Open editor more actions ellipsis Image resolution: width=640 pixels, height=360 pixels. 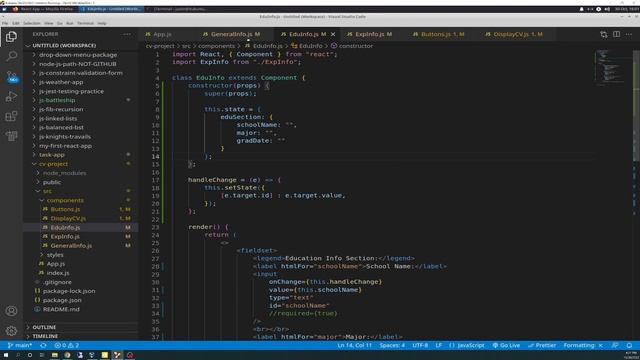pyautogui.click(x=629, y=34)
